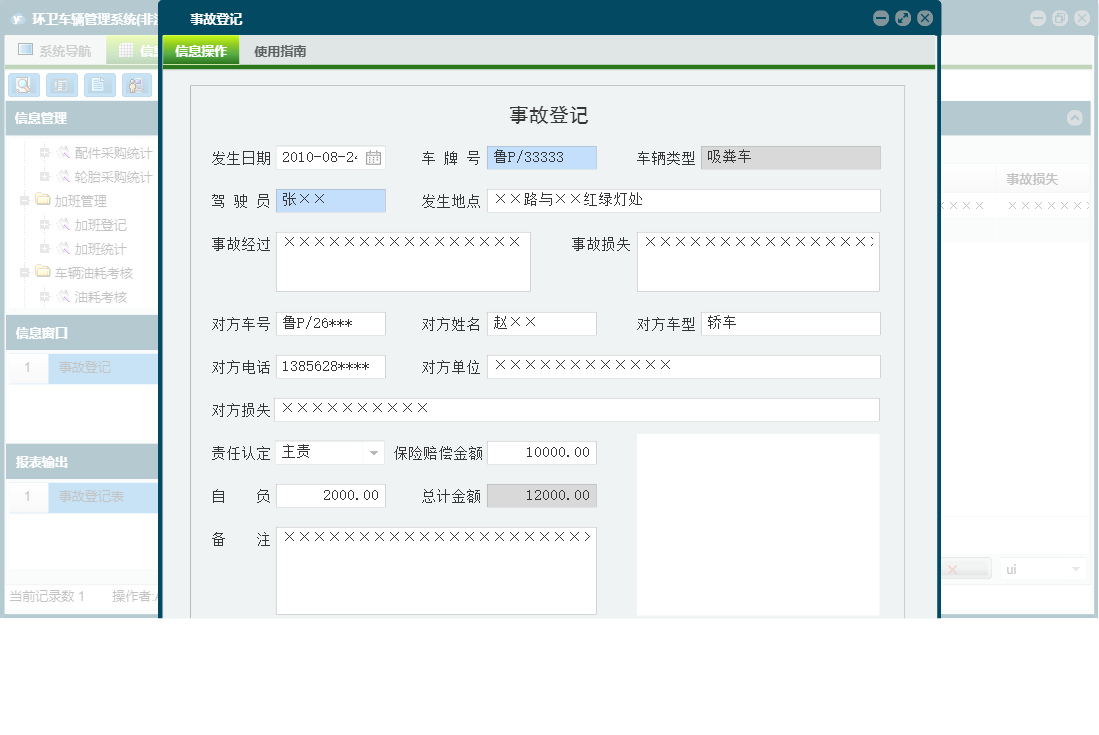1099x735 pixels.
Task: Select the magnifier search icon in the toolbar
Action: pos(23,85)
